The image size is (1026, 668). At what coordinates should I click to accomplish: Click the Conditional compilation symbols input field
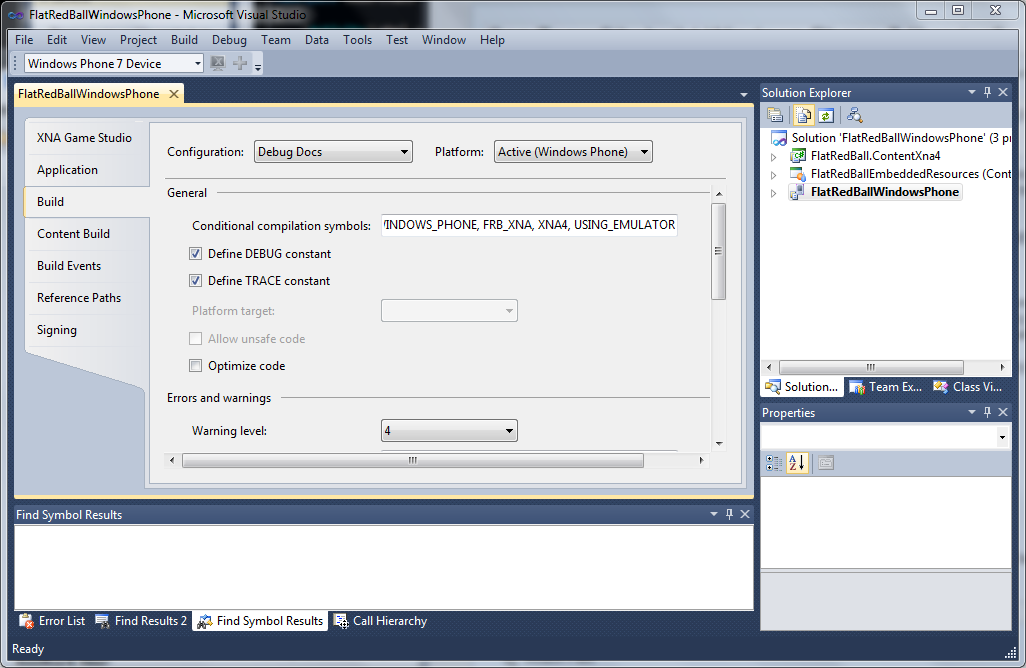pos(529,225)
